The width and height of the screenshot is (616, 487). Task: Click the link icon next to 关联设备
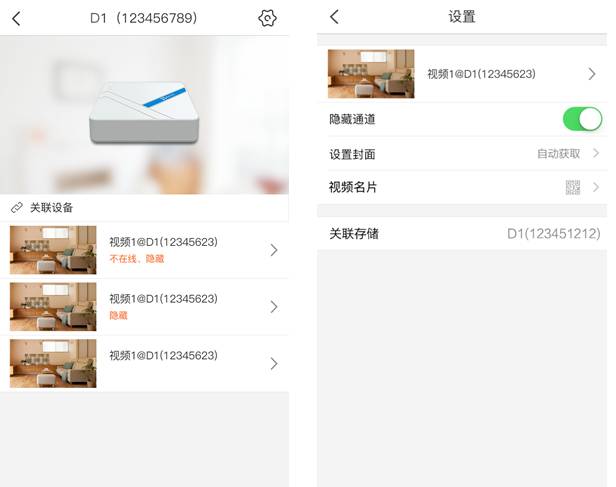click(x=16, y=208)
